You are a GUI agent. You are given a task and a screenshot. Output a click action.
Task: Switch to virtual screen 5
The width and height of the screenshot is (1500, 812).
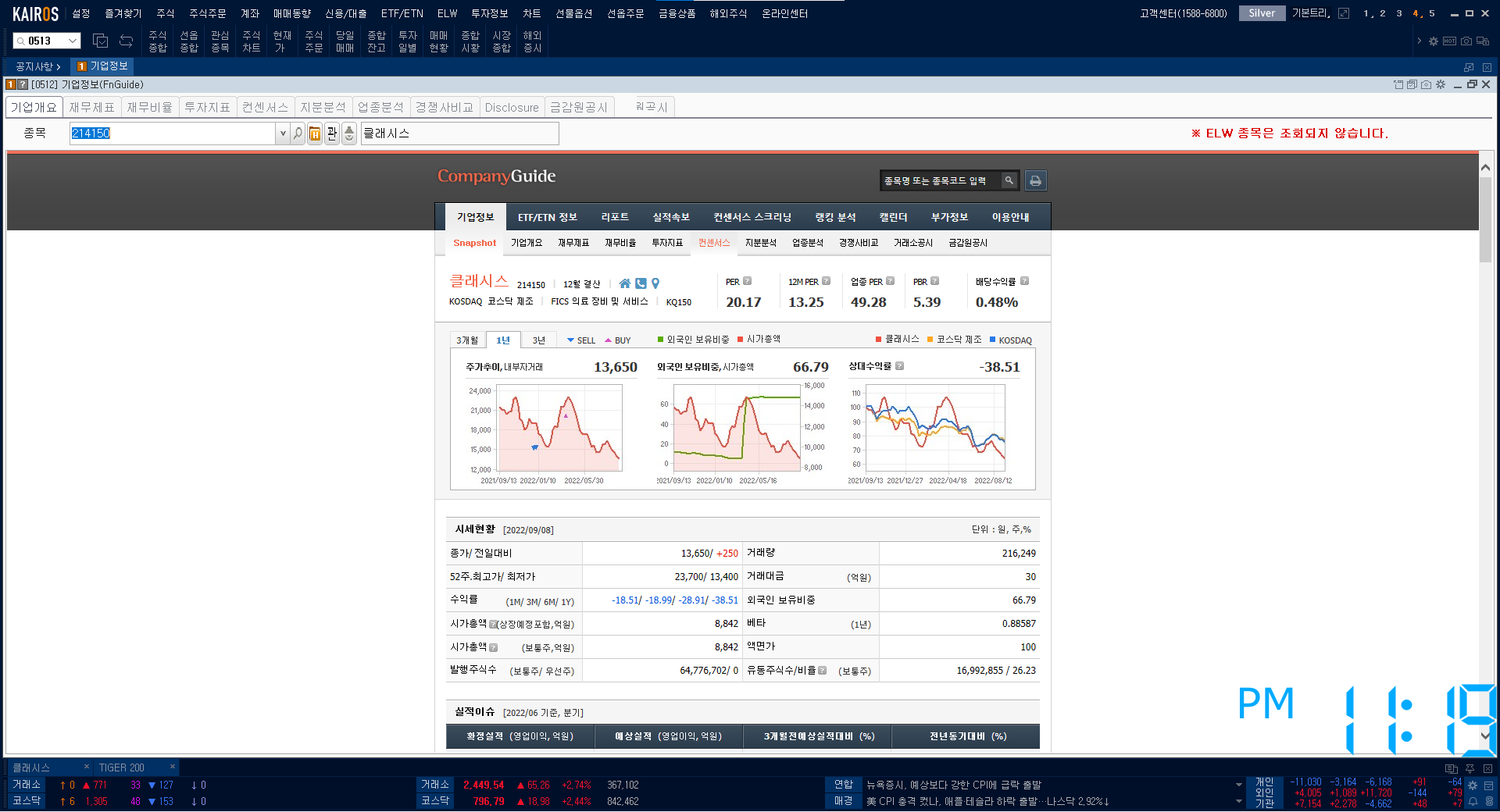point(1432,13)
